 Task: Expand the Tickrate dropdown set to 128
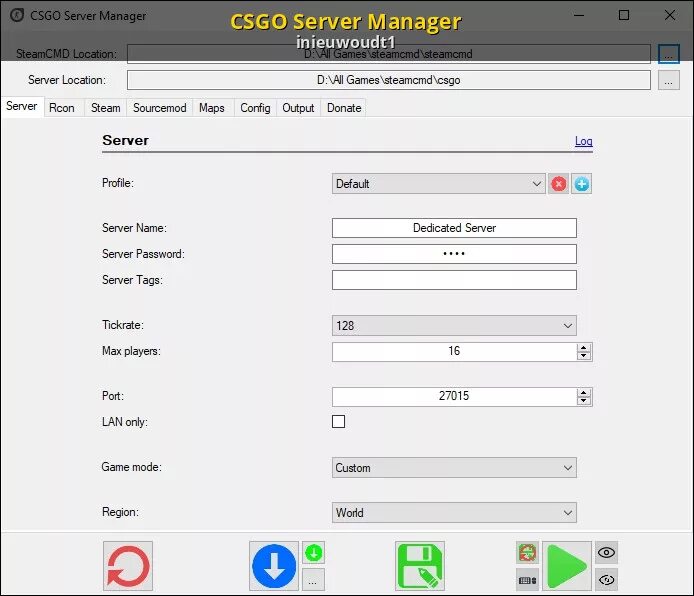point(454,326)
